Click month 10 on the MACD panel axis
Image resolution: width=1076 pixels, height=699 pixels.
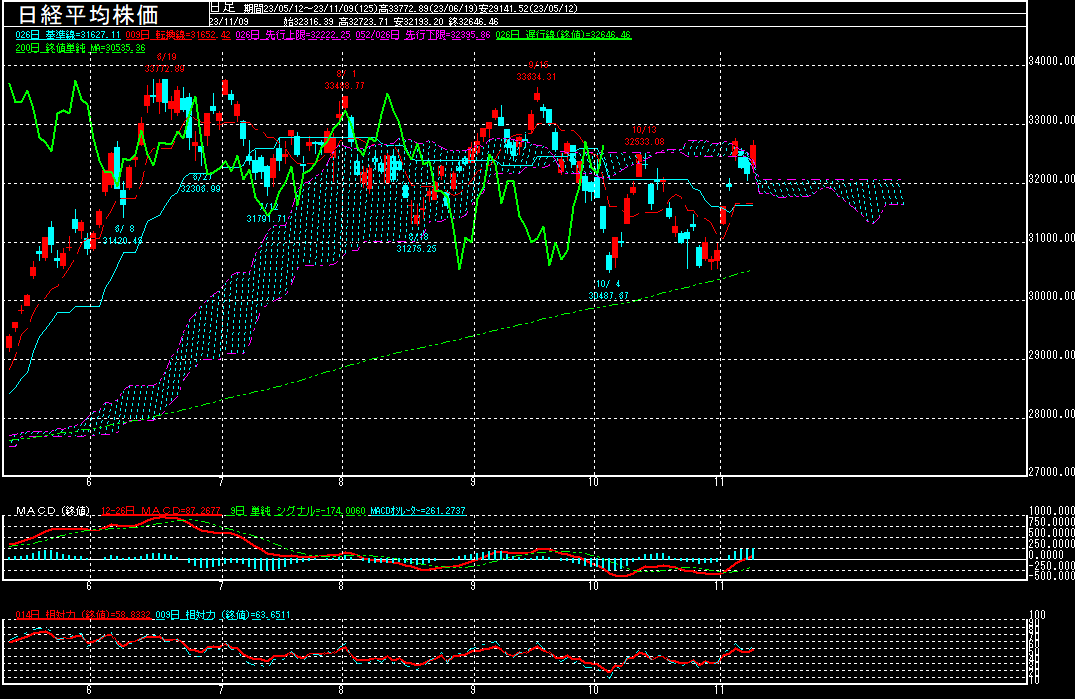[593, 587]
